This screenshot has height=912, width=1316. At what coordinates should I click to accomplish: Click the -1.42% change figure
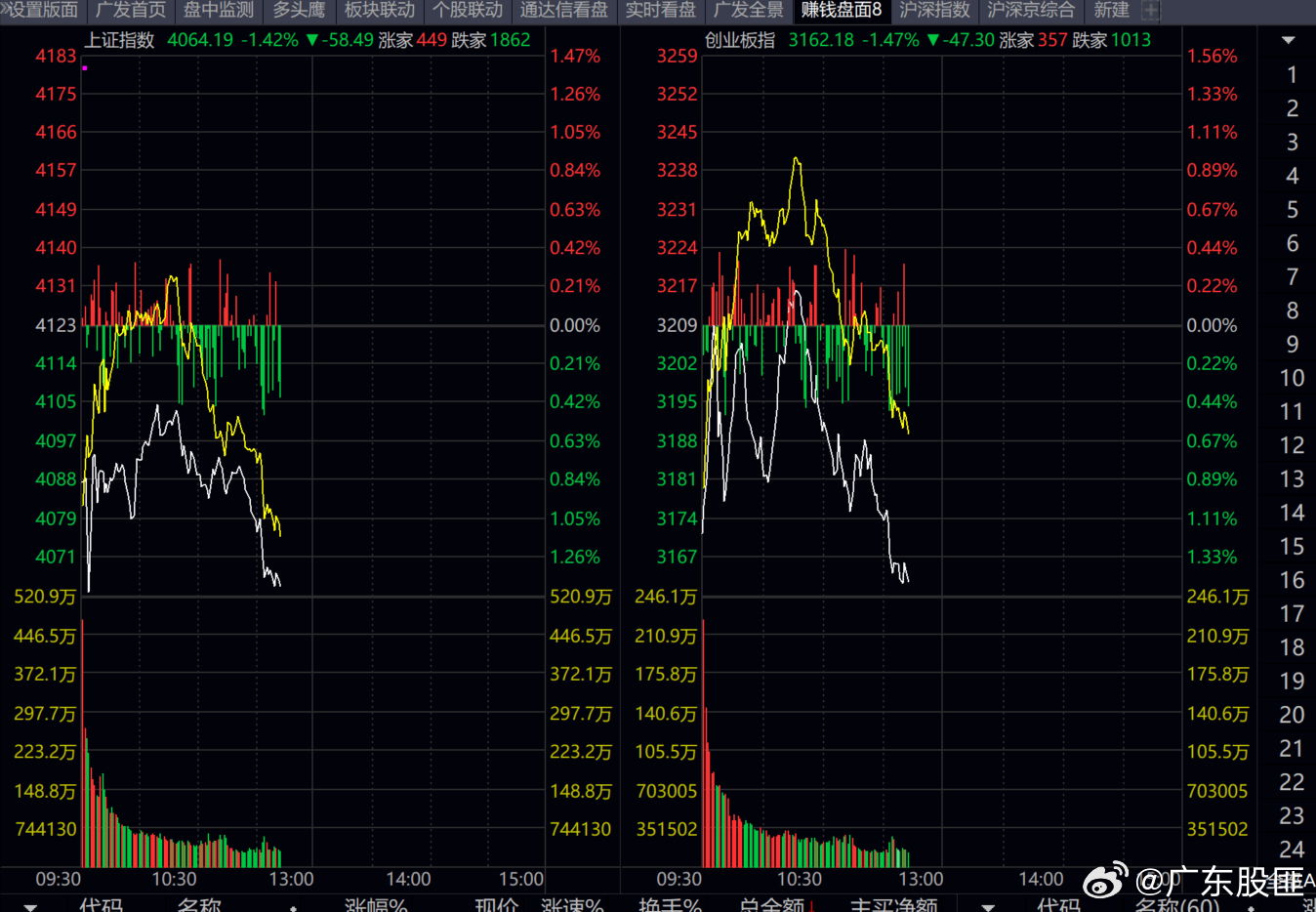pos(269,40)
